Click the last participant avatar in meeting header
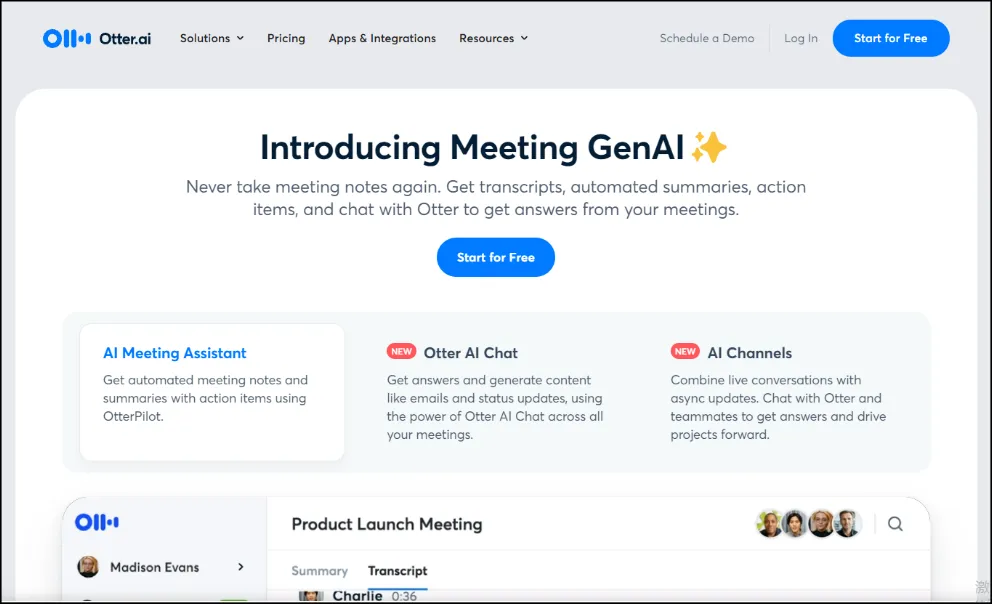Screen dimensions: 992x604 point(847,524)
